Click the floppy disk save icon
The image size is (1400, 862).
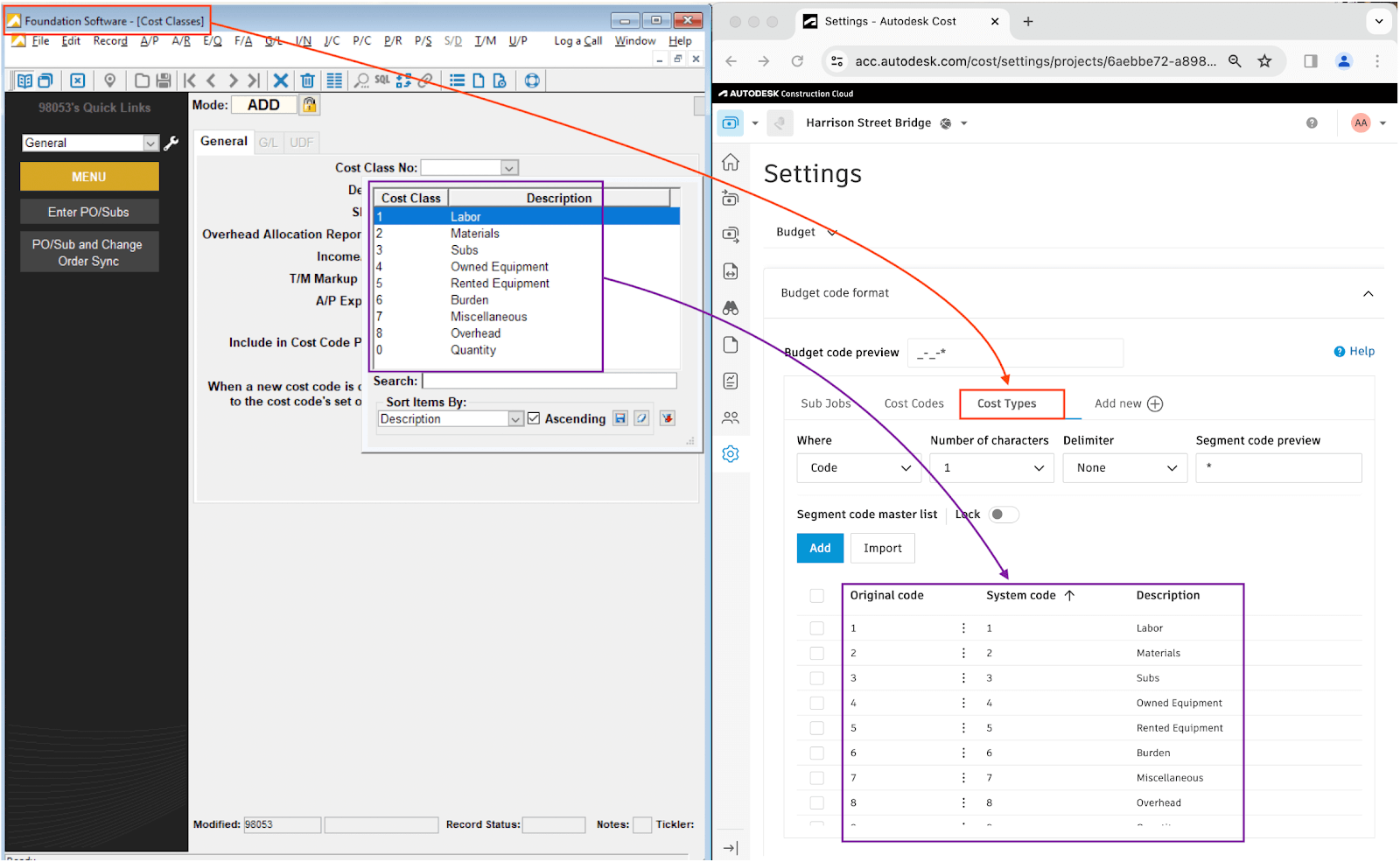163,81
